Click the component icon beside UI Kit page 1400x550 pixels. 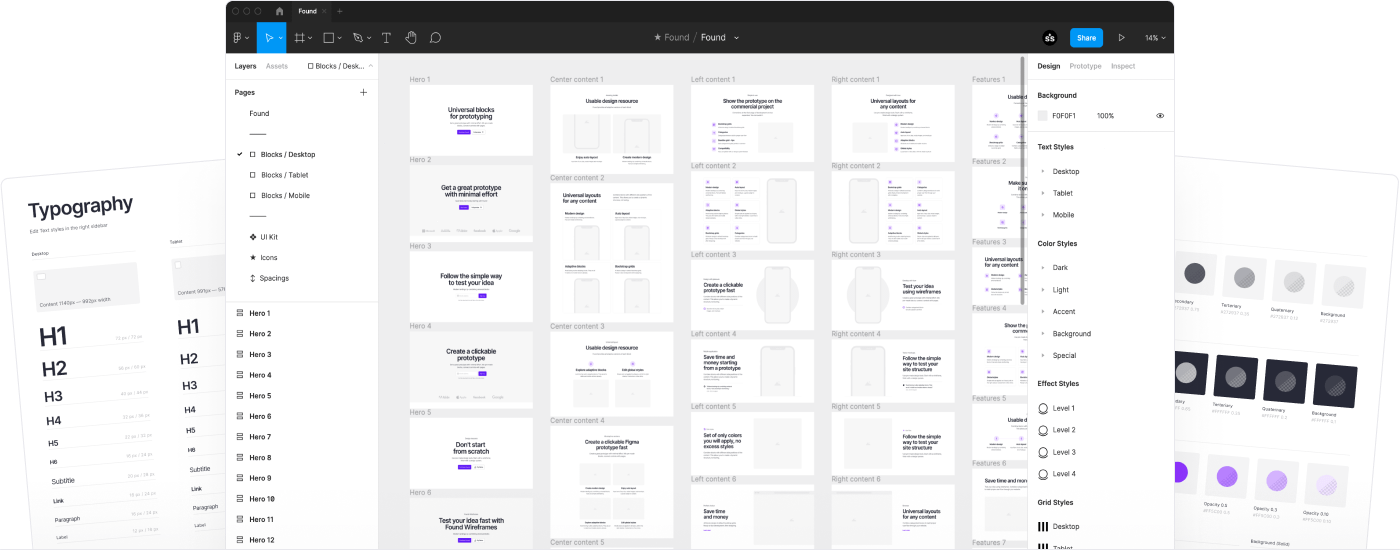[253, 237]
